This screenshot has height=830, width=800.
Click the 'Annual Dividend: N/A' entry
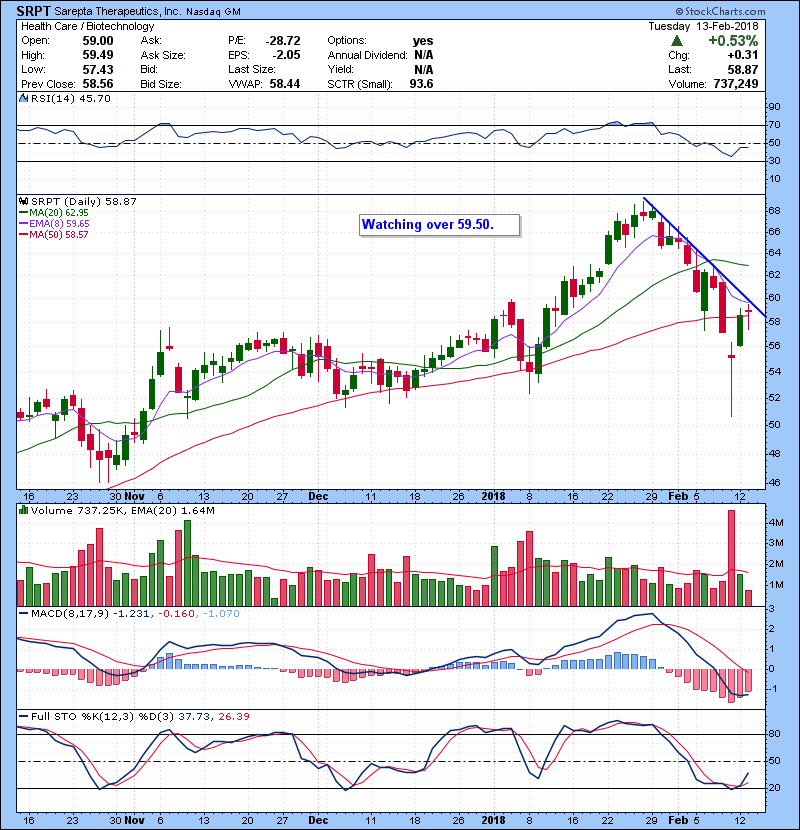(380, 55)
